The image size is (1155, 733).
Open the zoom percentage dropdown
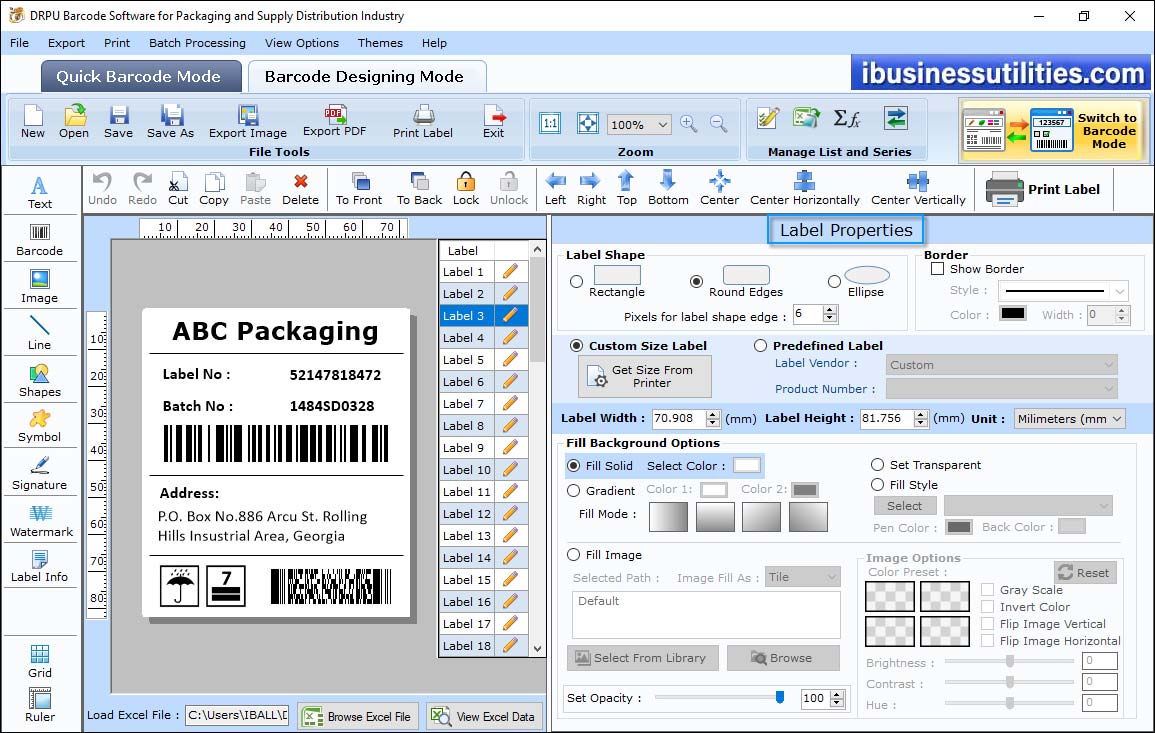pos(662,124)
